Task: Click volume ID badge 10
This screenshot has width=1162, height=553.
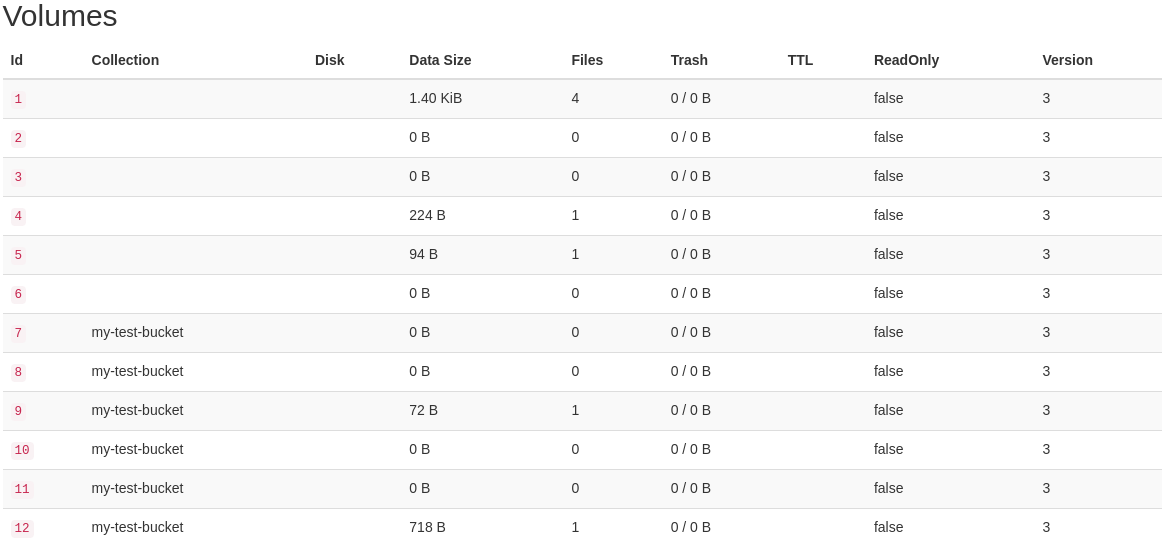Action: (22, 450)
